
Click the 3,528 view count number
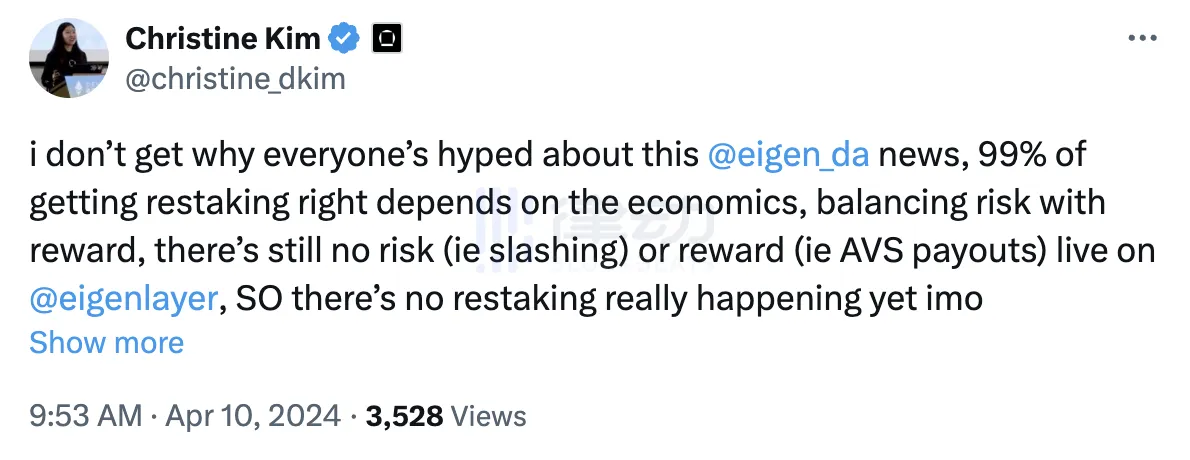coord(405,415)
